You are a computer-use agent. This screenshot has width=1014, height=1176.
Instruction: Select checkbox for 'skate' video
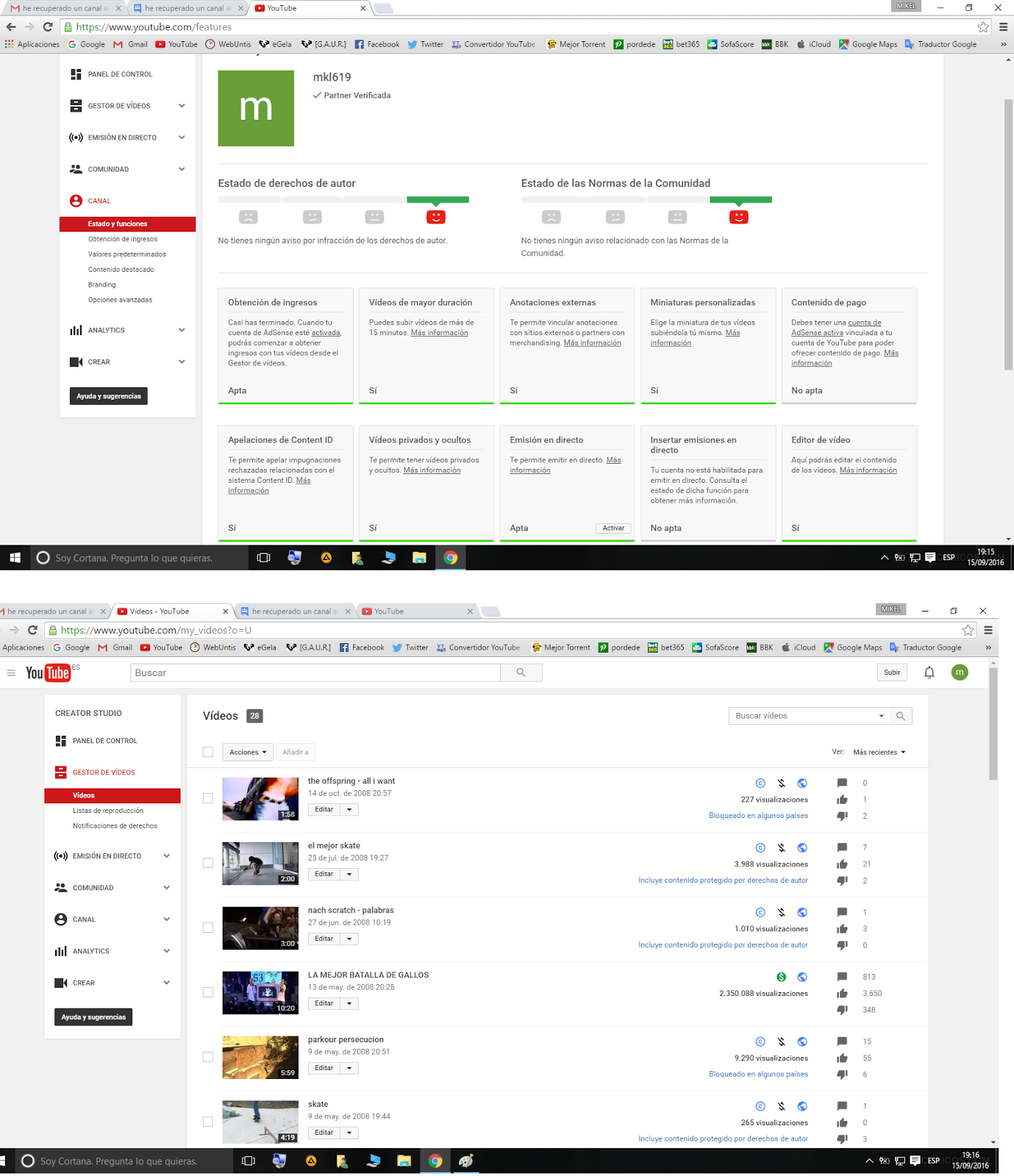point(208,1122)
